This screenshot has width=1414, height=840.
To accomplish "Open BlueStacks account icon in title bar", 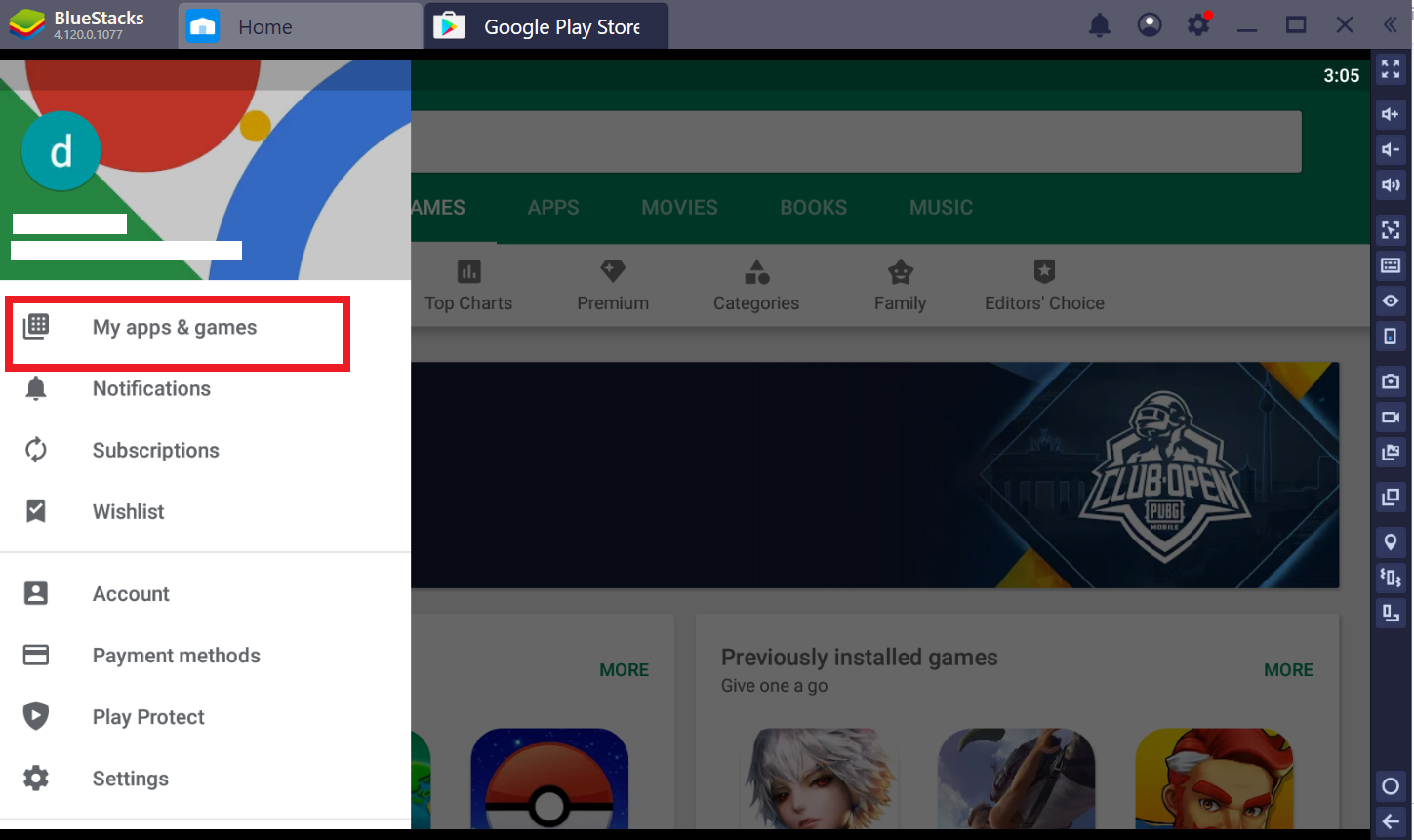I will click(1150, 25).
